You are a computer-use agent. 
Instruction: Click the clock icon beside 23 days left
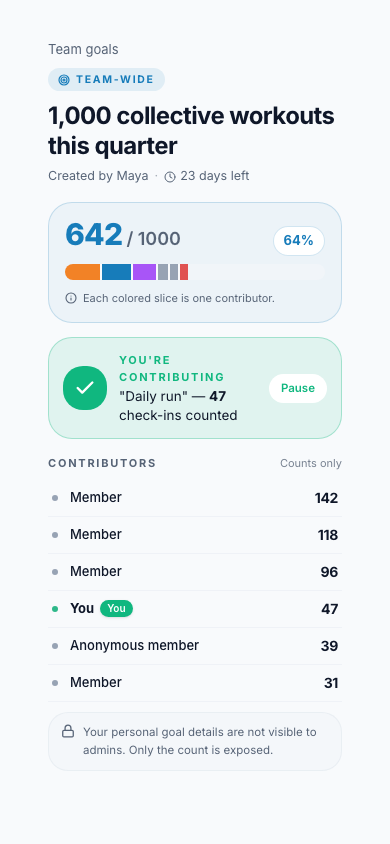click(x=169, y=177)
